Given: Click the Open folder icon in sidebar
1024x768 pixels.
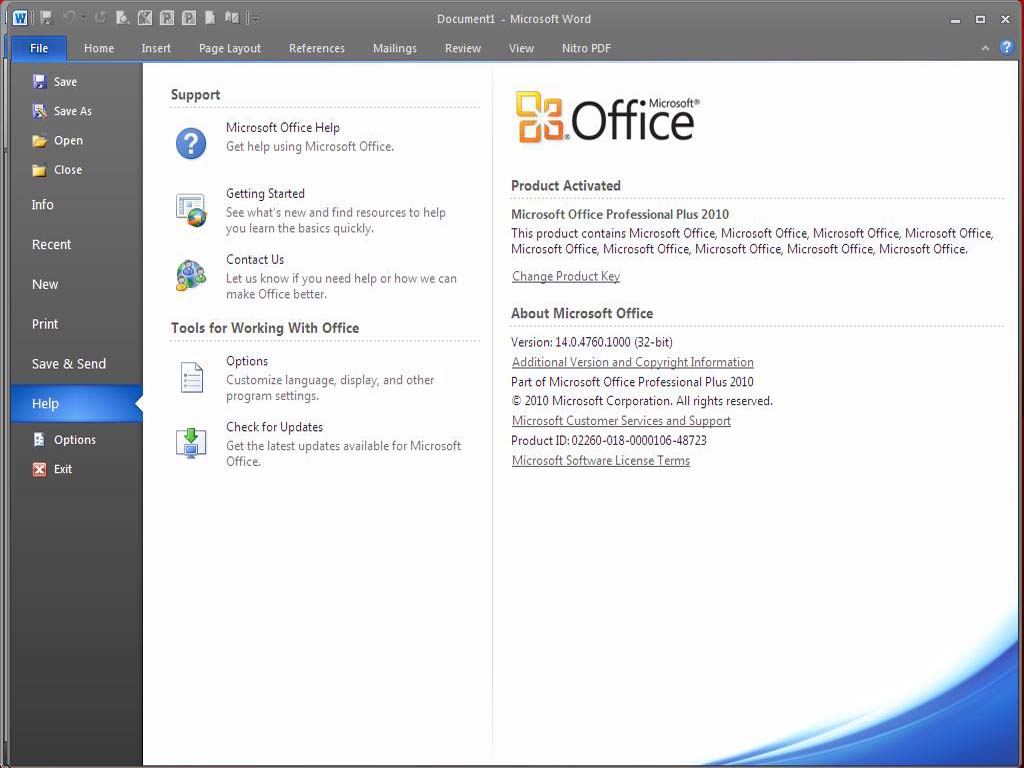Looking at the screenshot, I should [x=40, y=140].
